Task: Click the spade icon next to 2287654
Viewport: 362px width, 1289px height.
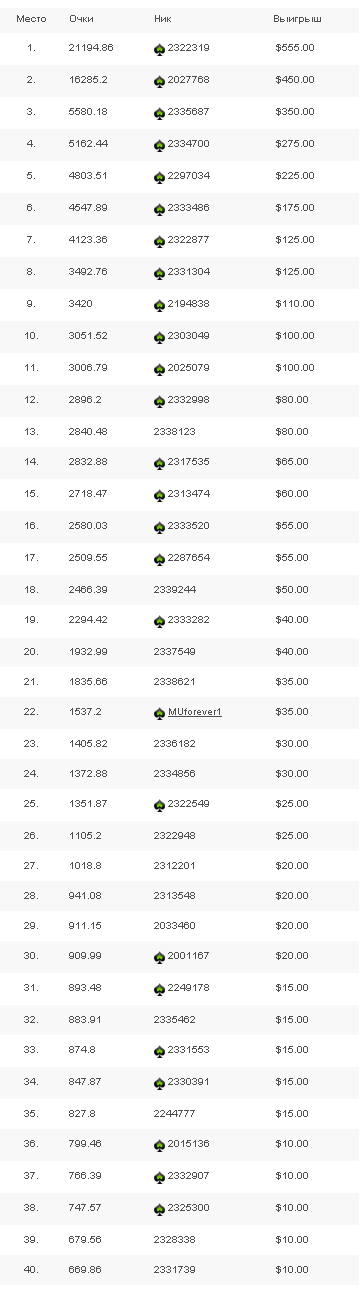Action: 160,558
